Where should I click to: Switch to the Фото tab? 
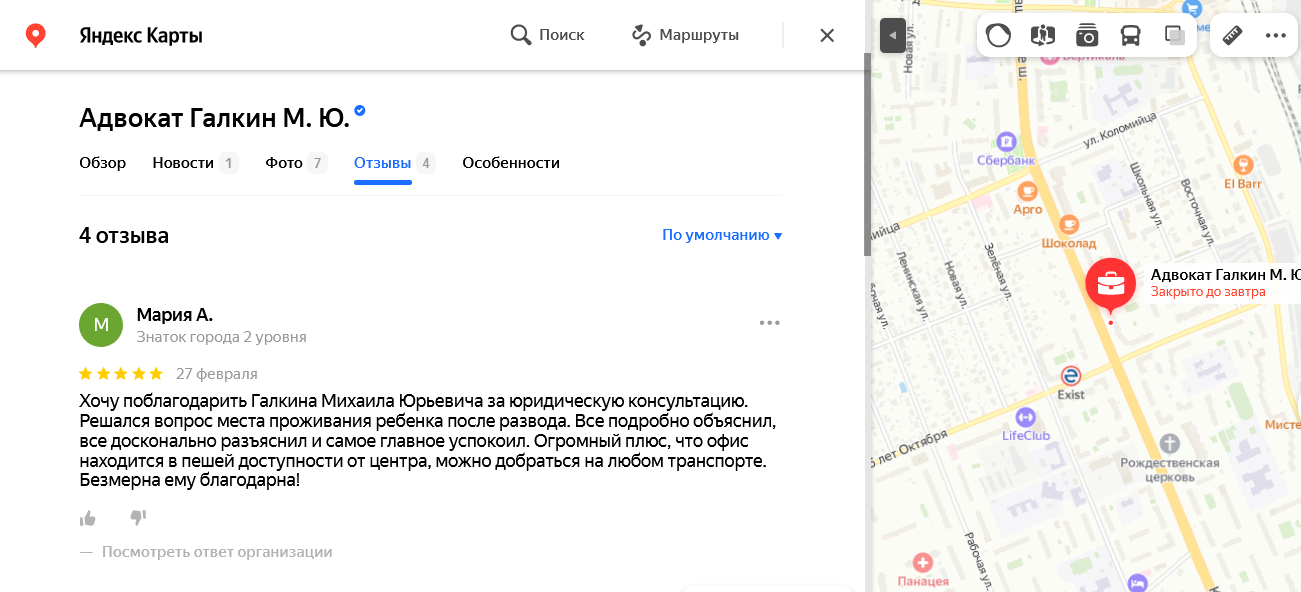tap(284, 163)
